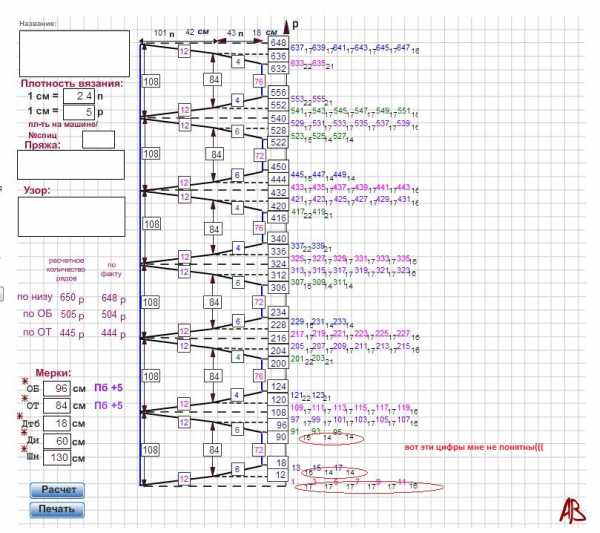The height and width of the screenshot is (533, 600).
Task: Click the row value box 648
Action: (x=279, y=44)
